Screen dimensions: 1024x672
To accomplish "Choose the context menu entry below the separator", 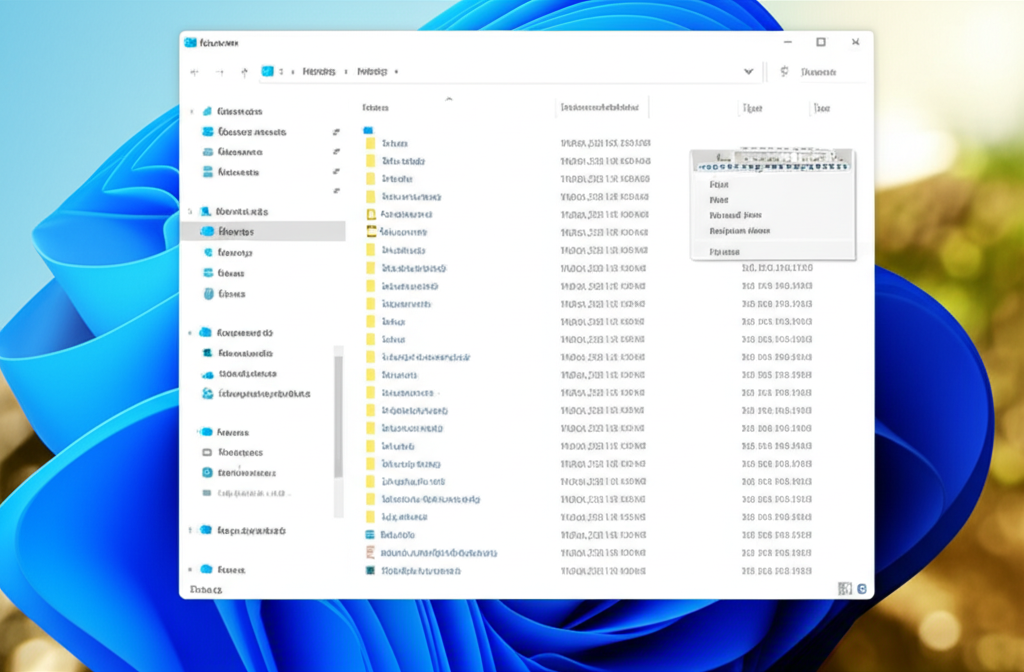I will pyautogui.click(x=725, y=252).
